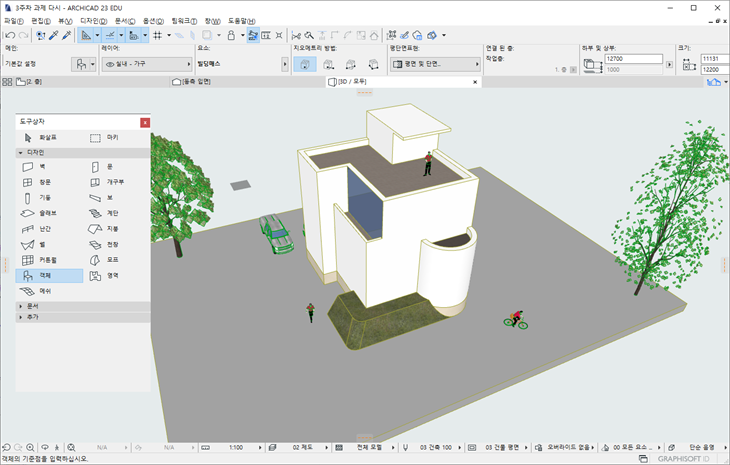Click the Undo arrow in the toolbar

(x=9, y=35)
